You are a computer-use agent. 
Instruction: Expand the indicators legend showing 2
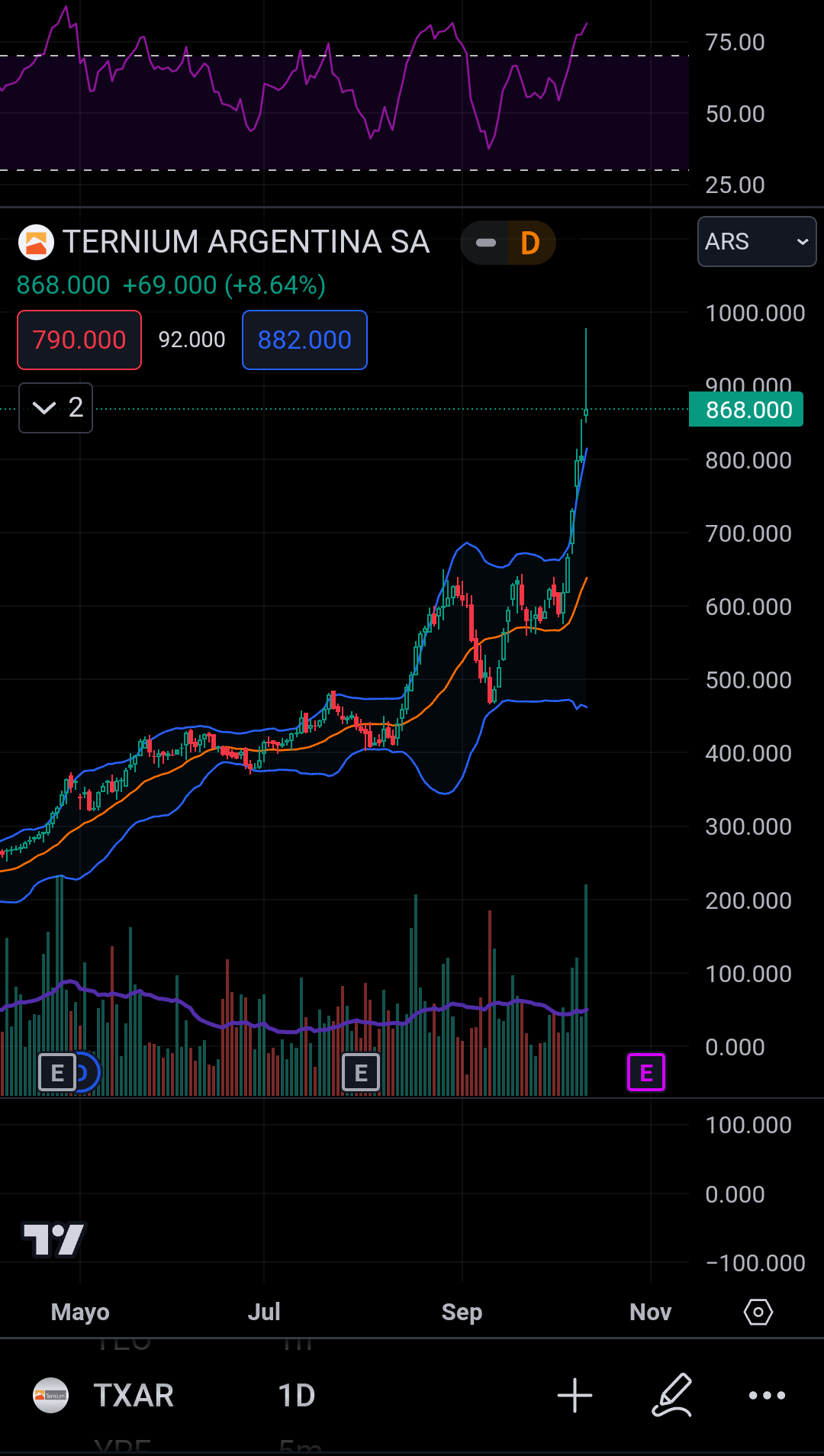pos(56,407)
